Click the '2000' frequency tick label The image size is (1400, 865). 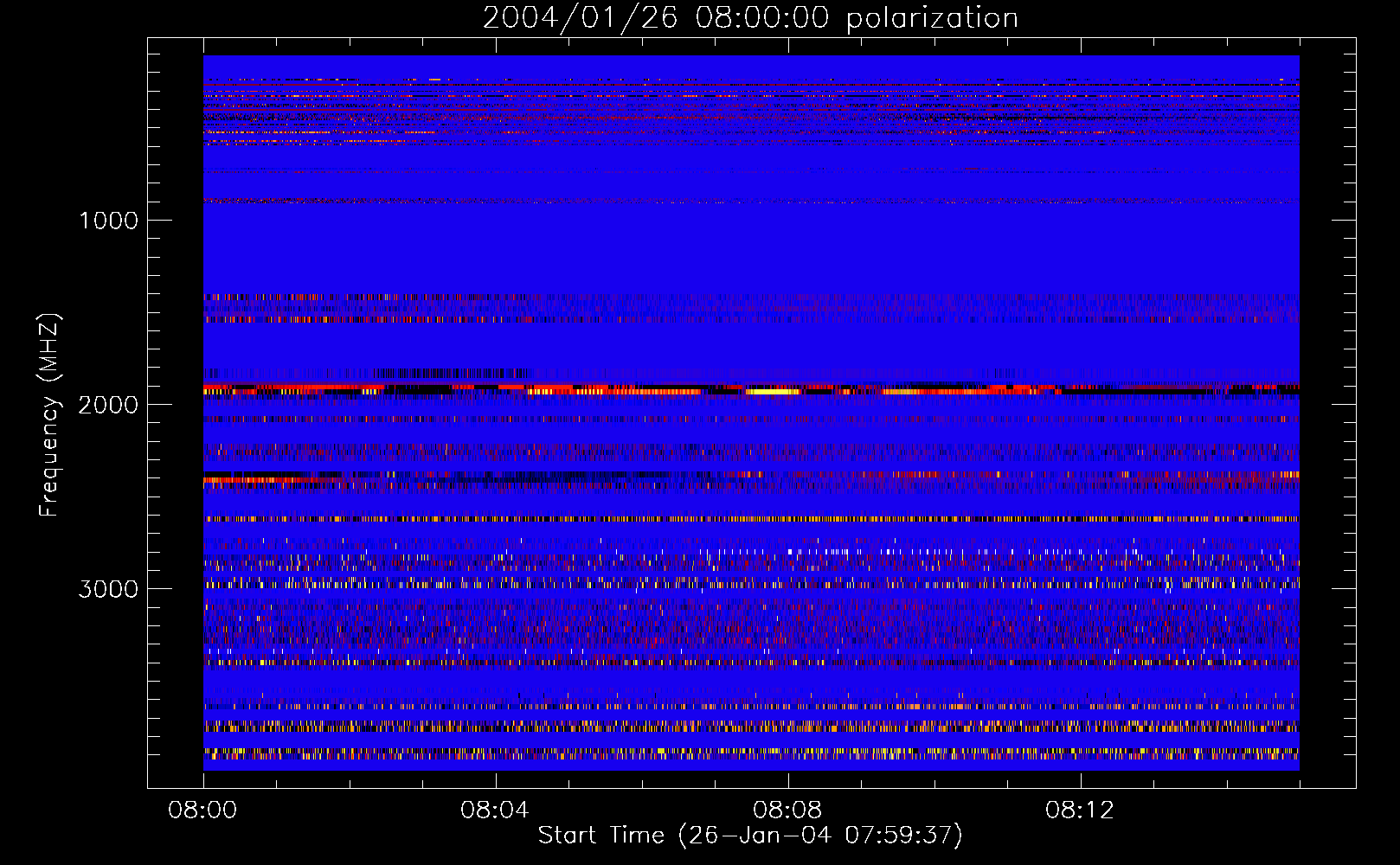108,405
